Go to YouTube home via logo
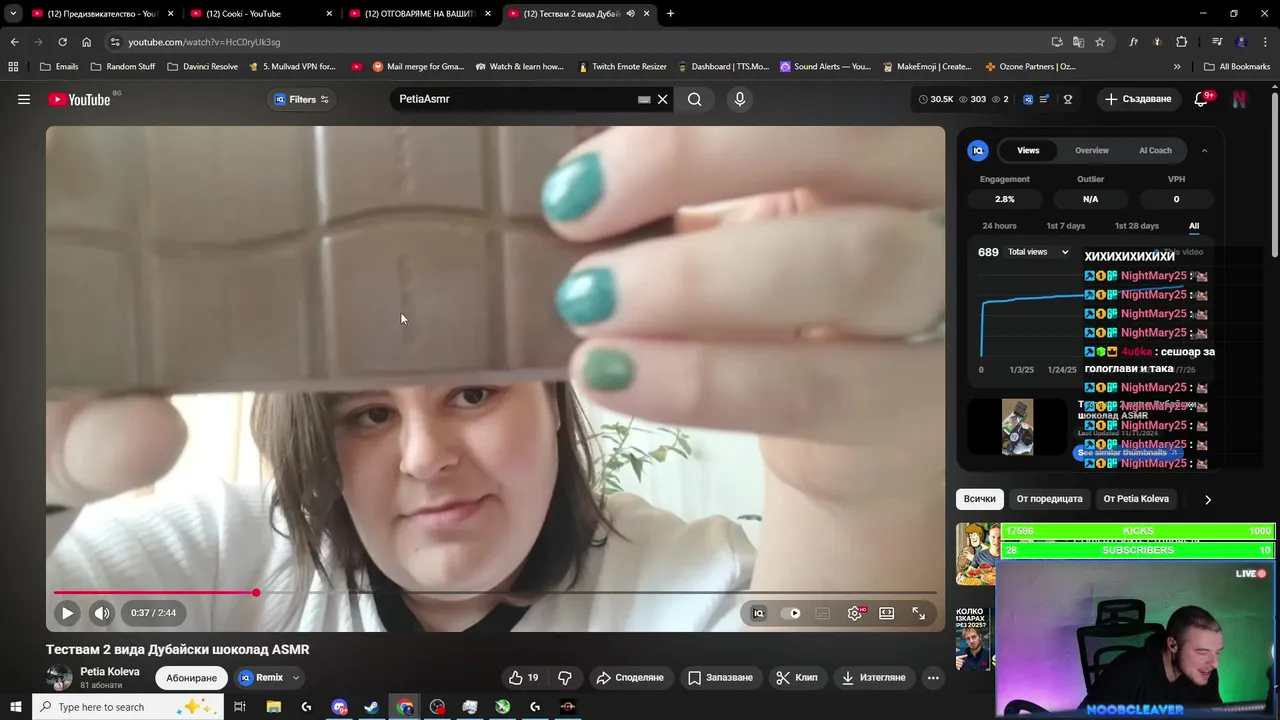The height and width of the screenshot is (720, 1280). pyautogui.click(x=79, y=99)
